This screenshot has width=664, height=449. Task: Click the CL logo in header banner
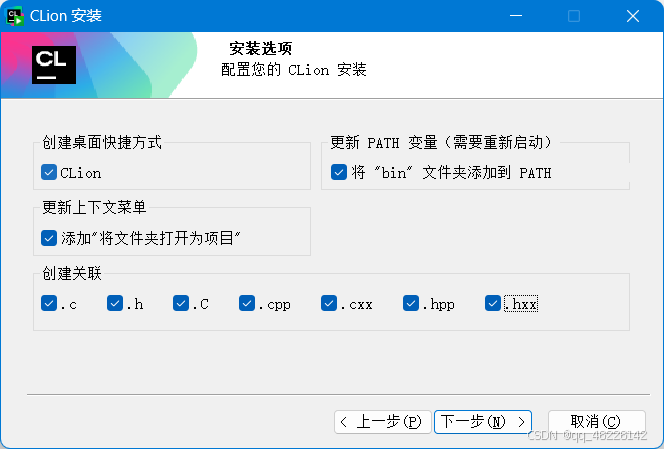pos(54,65)
